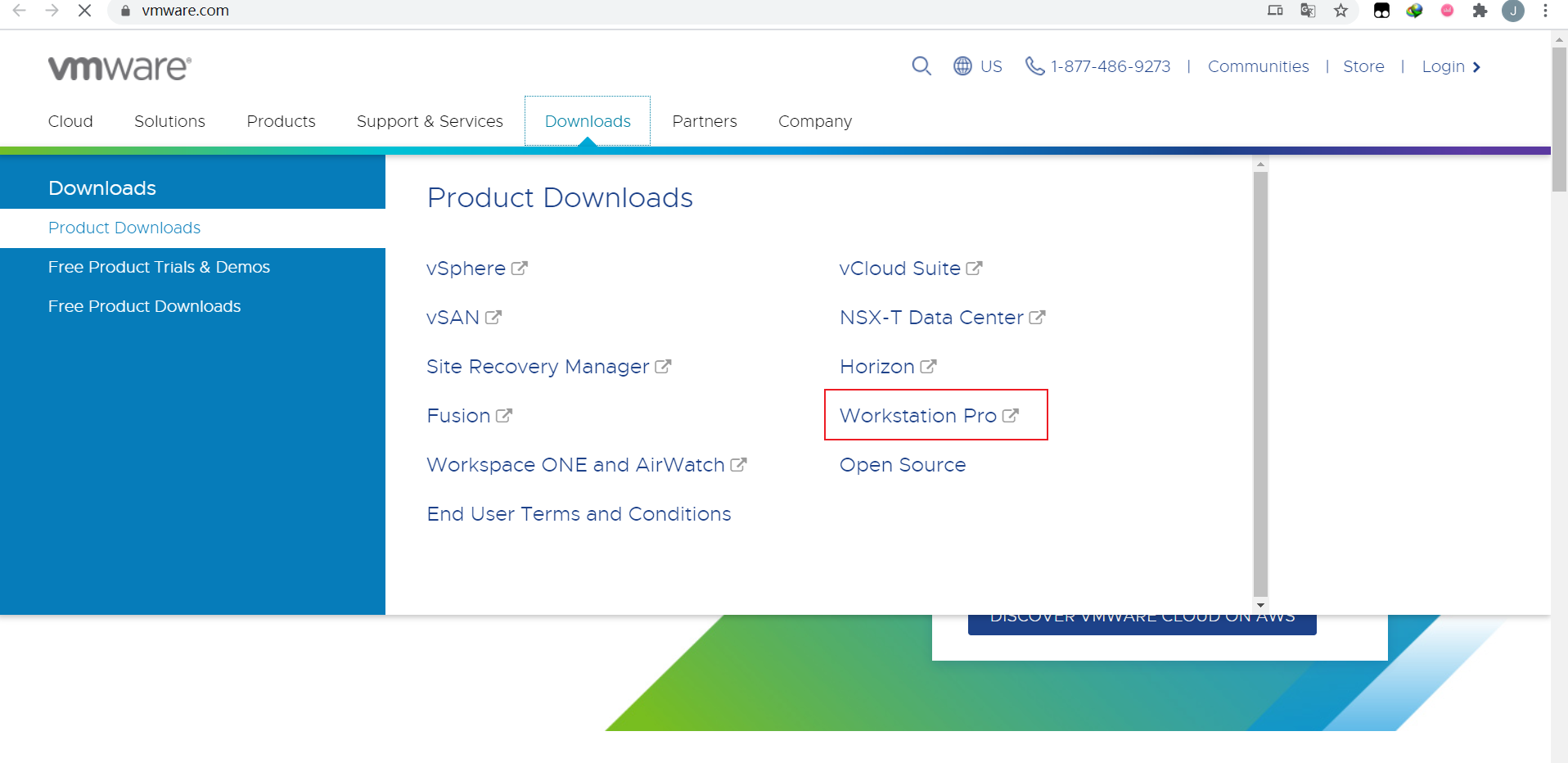Open Workspace ONE and AirWatch link
Image resolution: width=1568 pixels, height=763 pixels.
point(587,465)
